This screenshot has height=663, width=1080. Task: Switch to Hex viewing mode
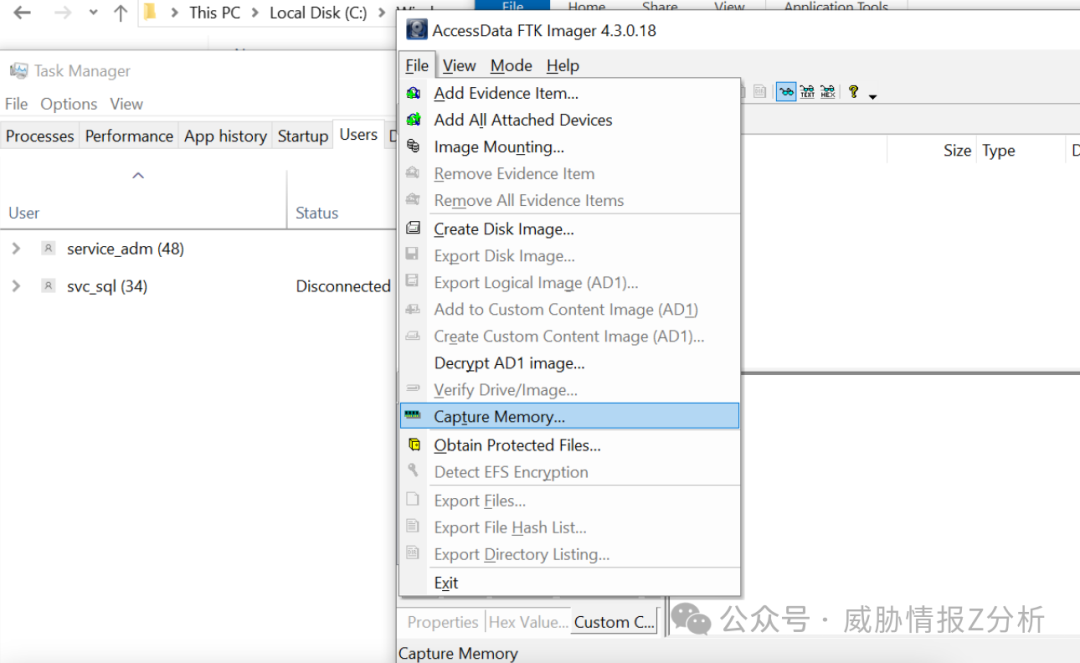[x=827, y=92]
